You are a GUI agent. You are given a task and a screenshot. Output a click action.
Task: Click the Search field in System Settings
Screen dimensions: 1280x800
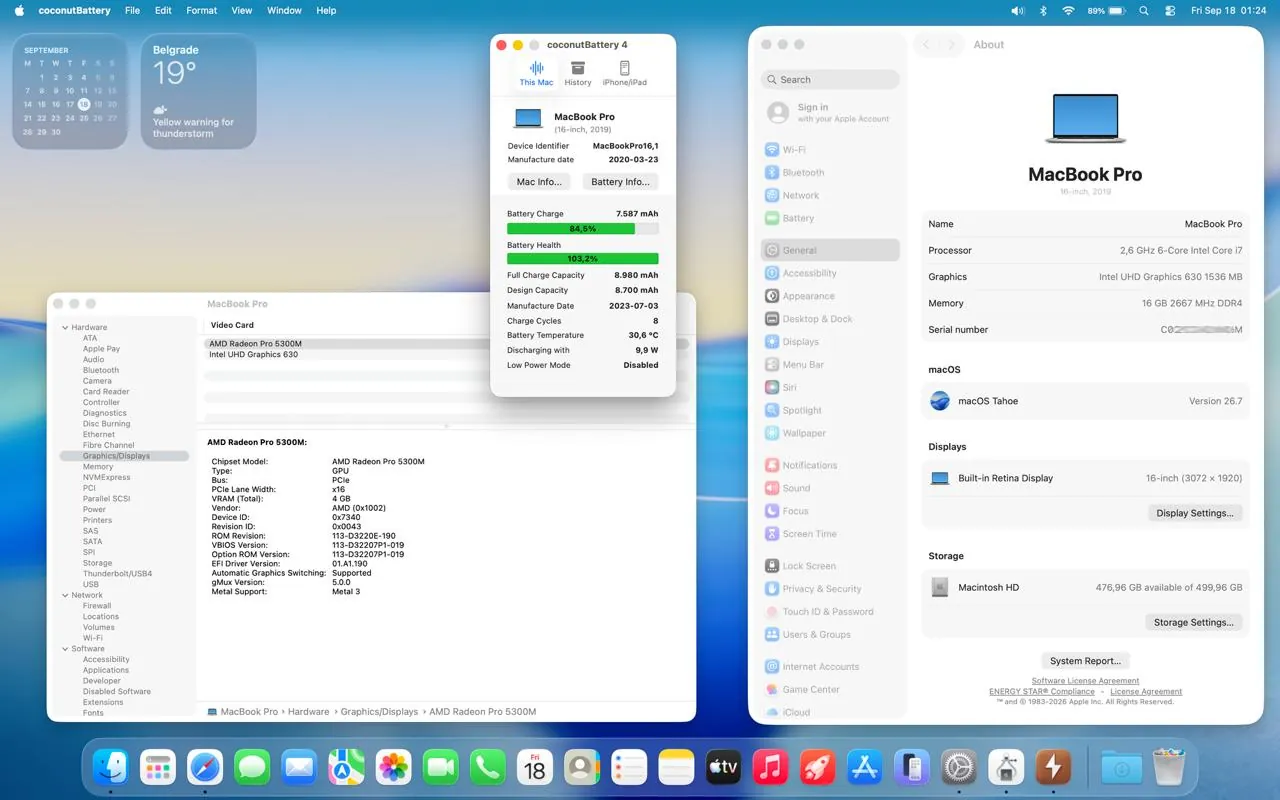(830, 80)
